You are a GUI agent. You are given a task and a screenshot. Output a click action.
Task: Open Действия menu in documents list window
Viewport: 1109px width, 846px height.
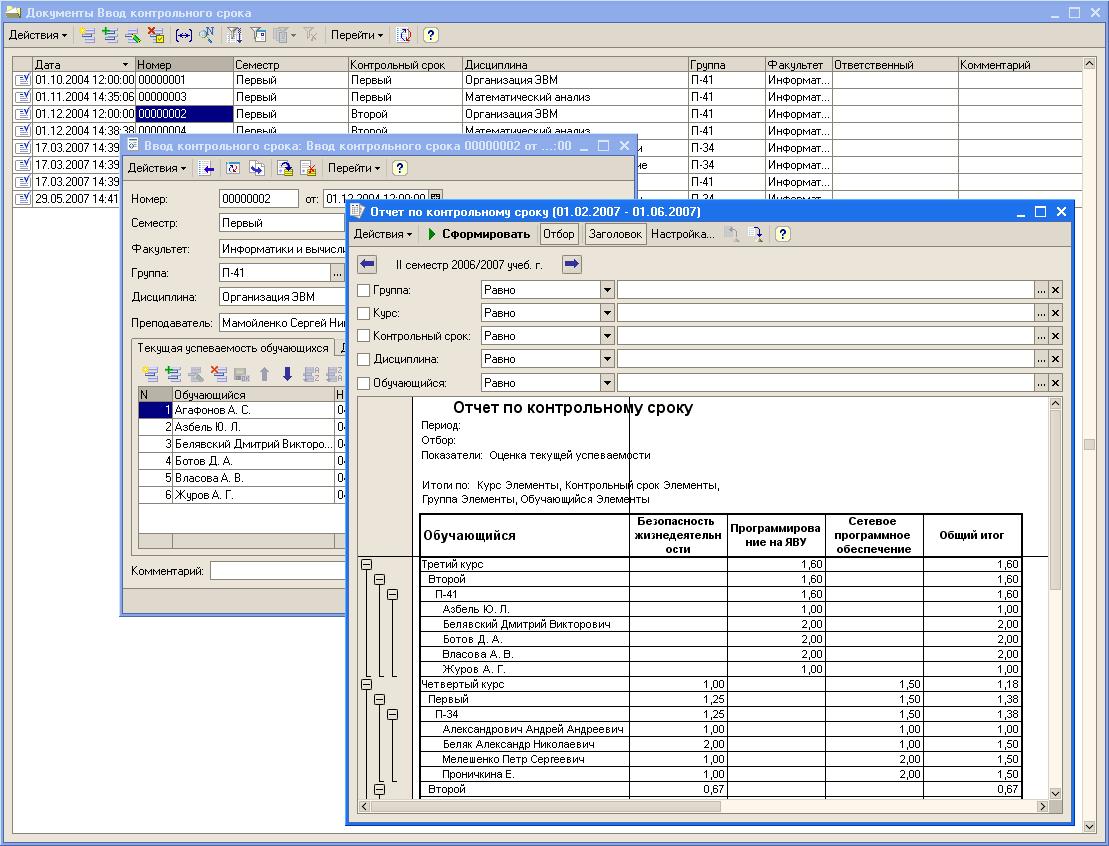coord(37,35)
